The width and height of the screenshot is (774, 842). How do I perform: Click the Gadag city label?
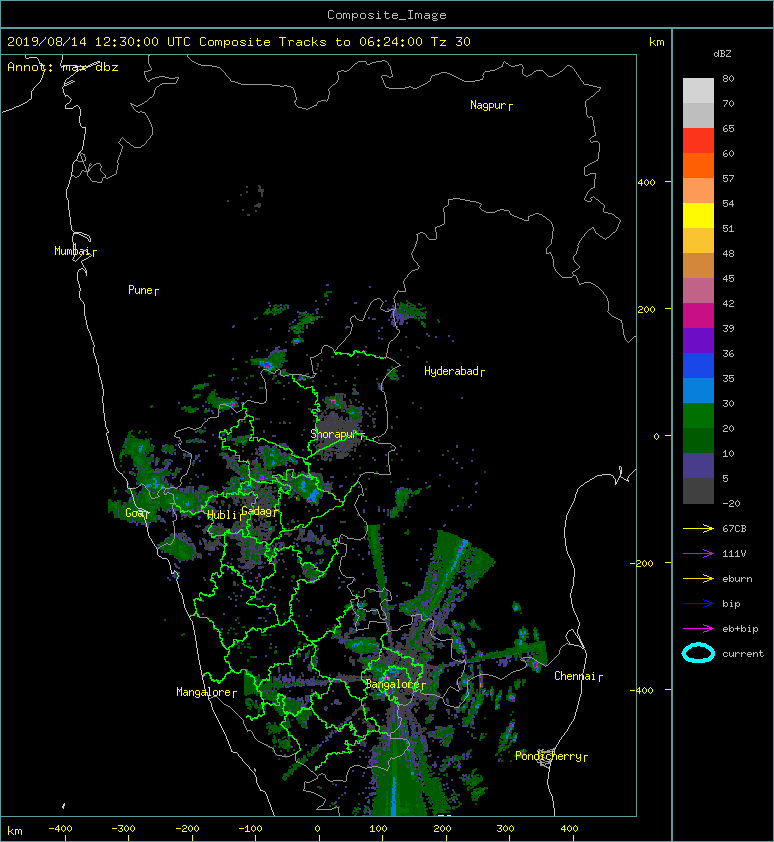pyautogui.click(x=257, y=511)
